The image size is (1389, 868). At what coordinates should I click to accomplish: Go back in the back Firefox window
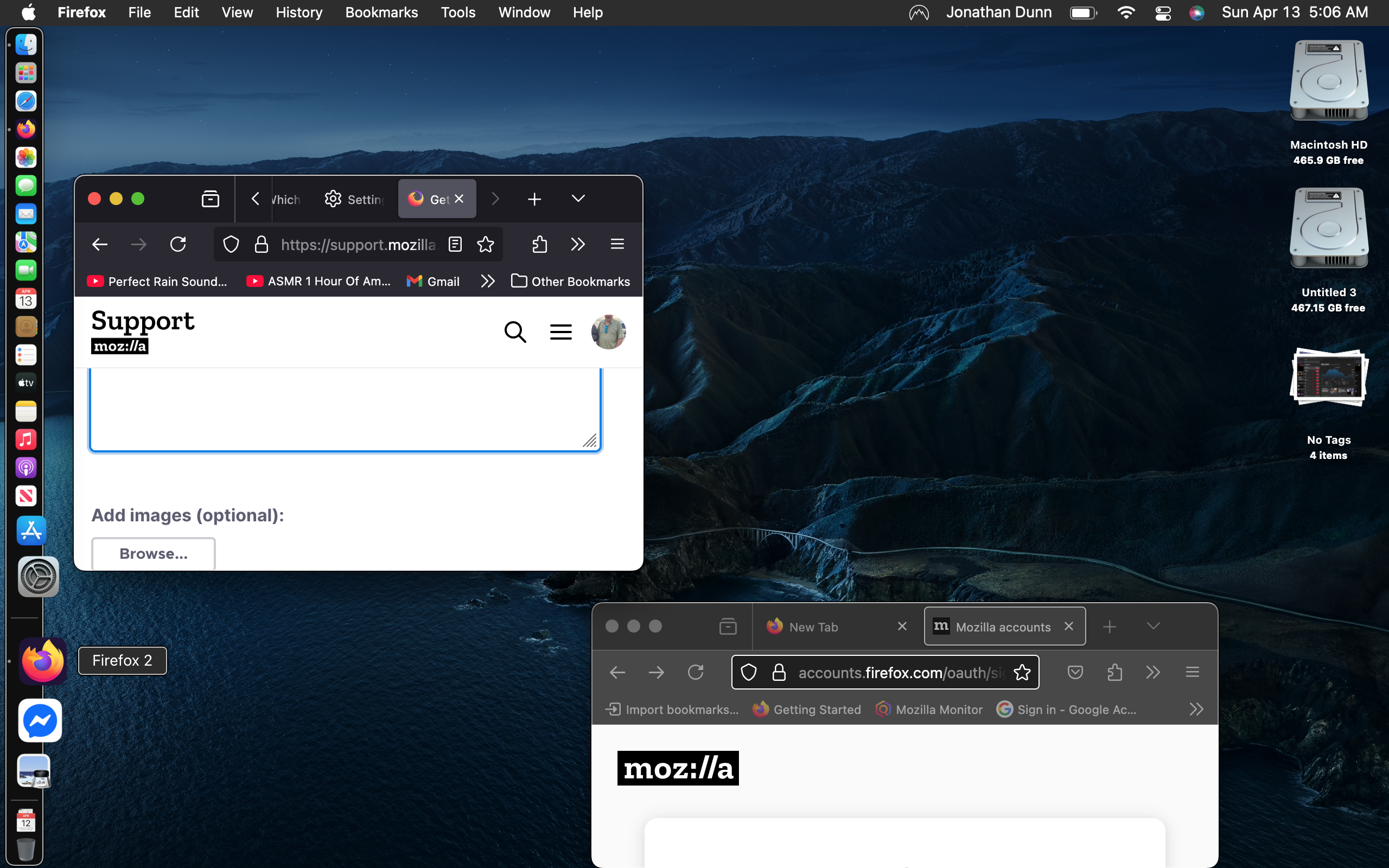[617, 672]
